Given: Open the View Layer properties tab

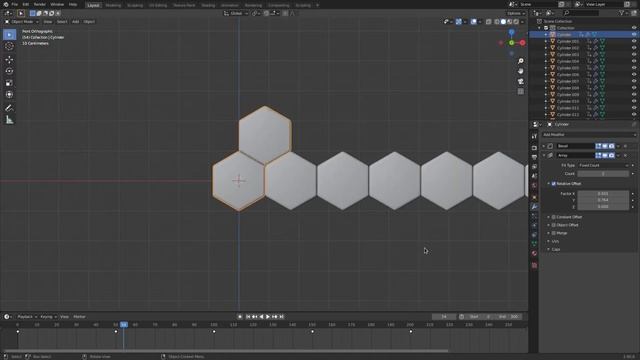Looking at the screenshot, I should [x=534, y=167].
